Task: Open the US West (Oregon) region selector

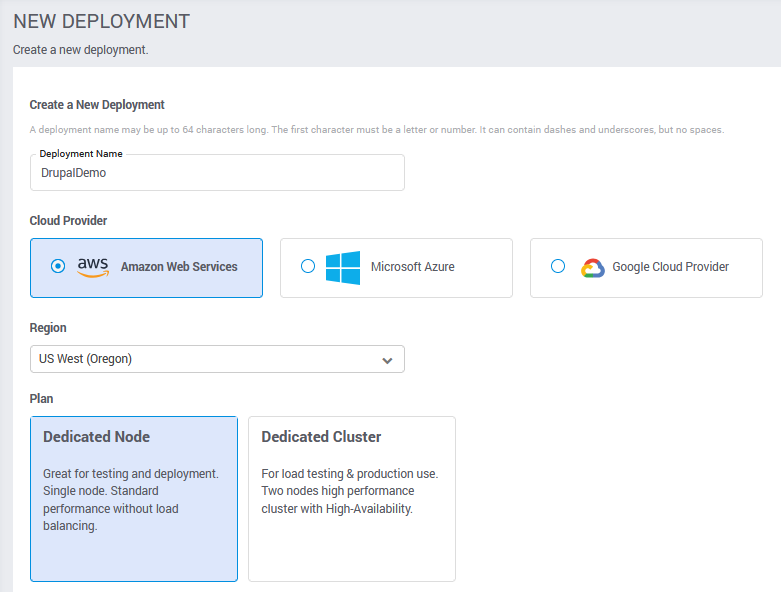Action: [x=200, y=359]
